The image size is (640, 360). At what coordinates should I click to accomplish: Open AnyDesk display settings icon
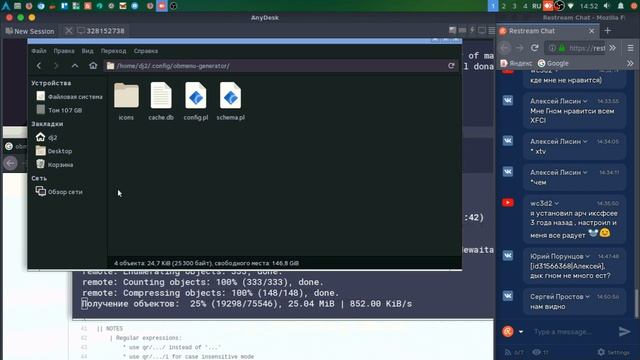click(482, 31)
